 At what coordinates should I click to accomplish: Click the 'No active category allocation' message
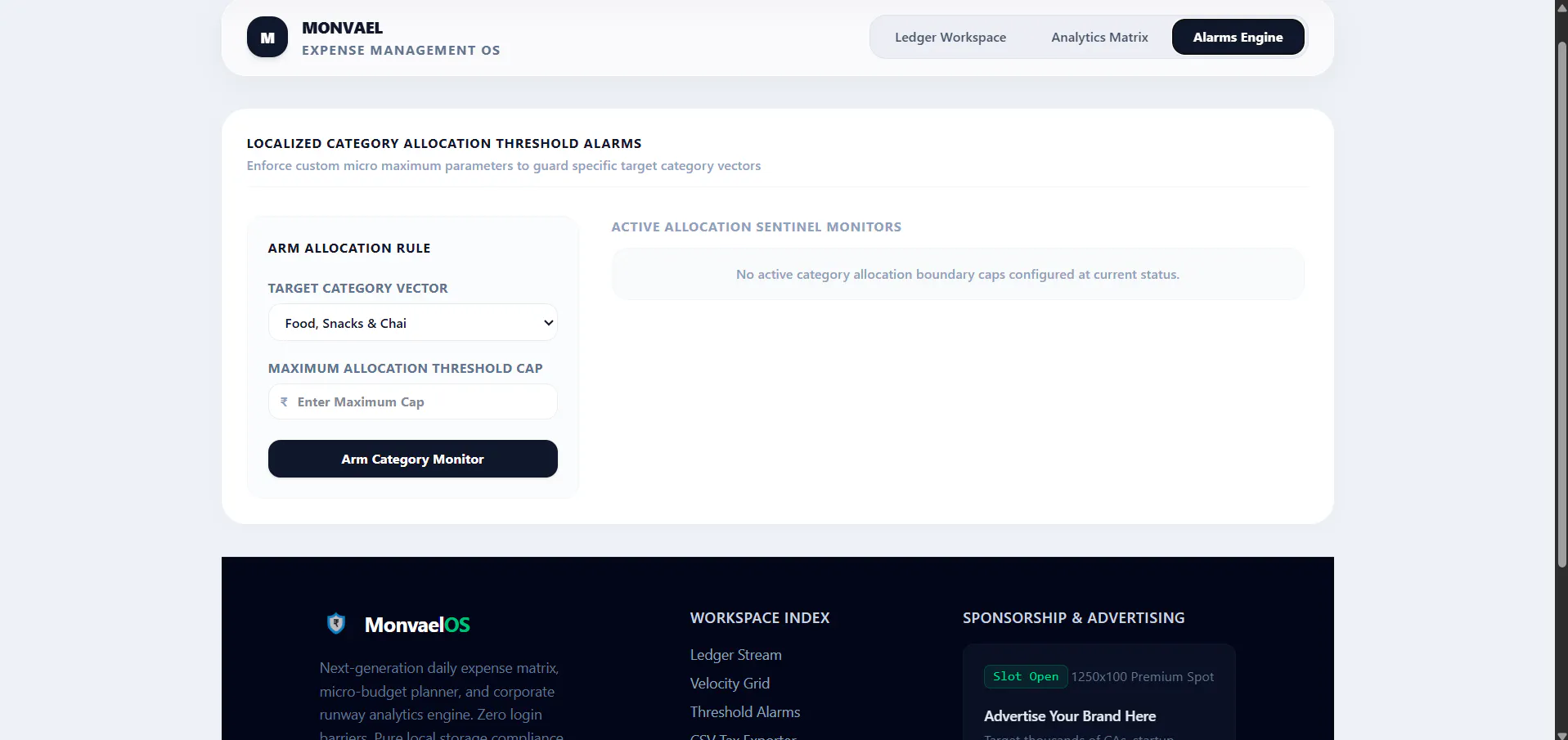(958, 275)
